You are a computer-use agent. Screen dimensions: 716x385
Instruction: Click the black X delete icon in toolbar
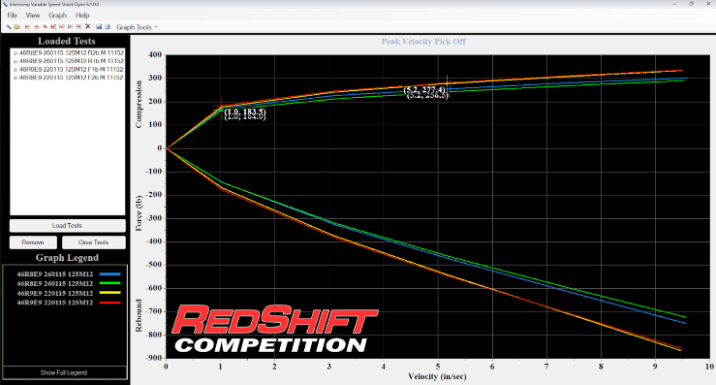pyautogui.click(x=88, y=26)
